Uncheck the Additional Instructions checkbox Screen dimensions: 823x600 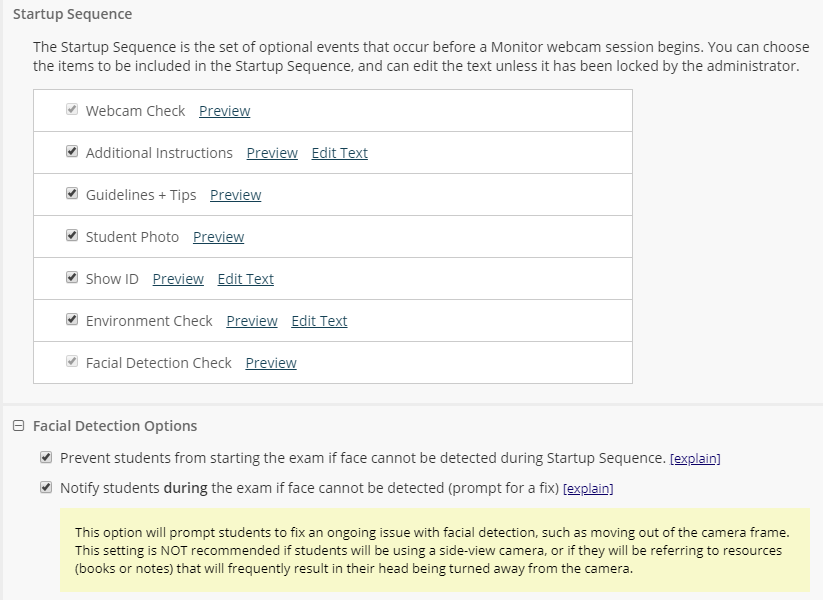tap(72, 152)
